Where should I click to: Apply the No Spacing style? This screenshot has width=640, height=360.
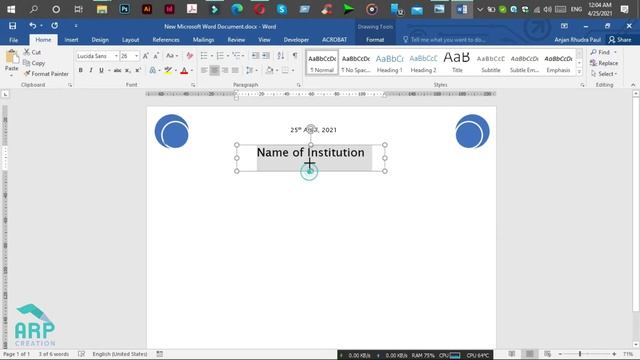pyautogui.click(x=356, y=62)
